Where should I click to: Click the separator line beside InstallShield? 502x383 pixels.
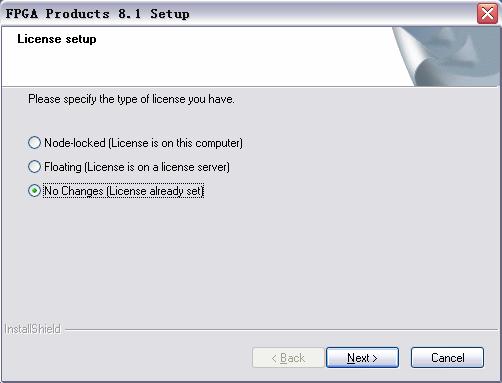point(281,330)
